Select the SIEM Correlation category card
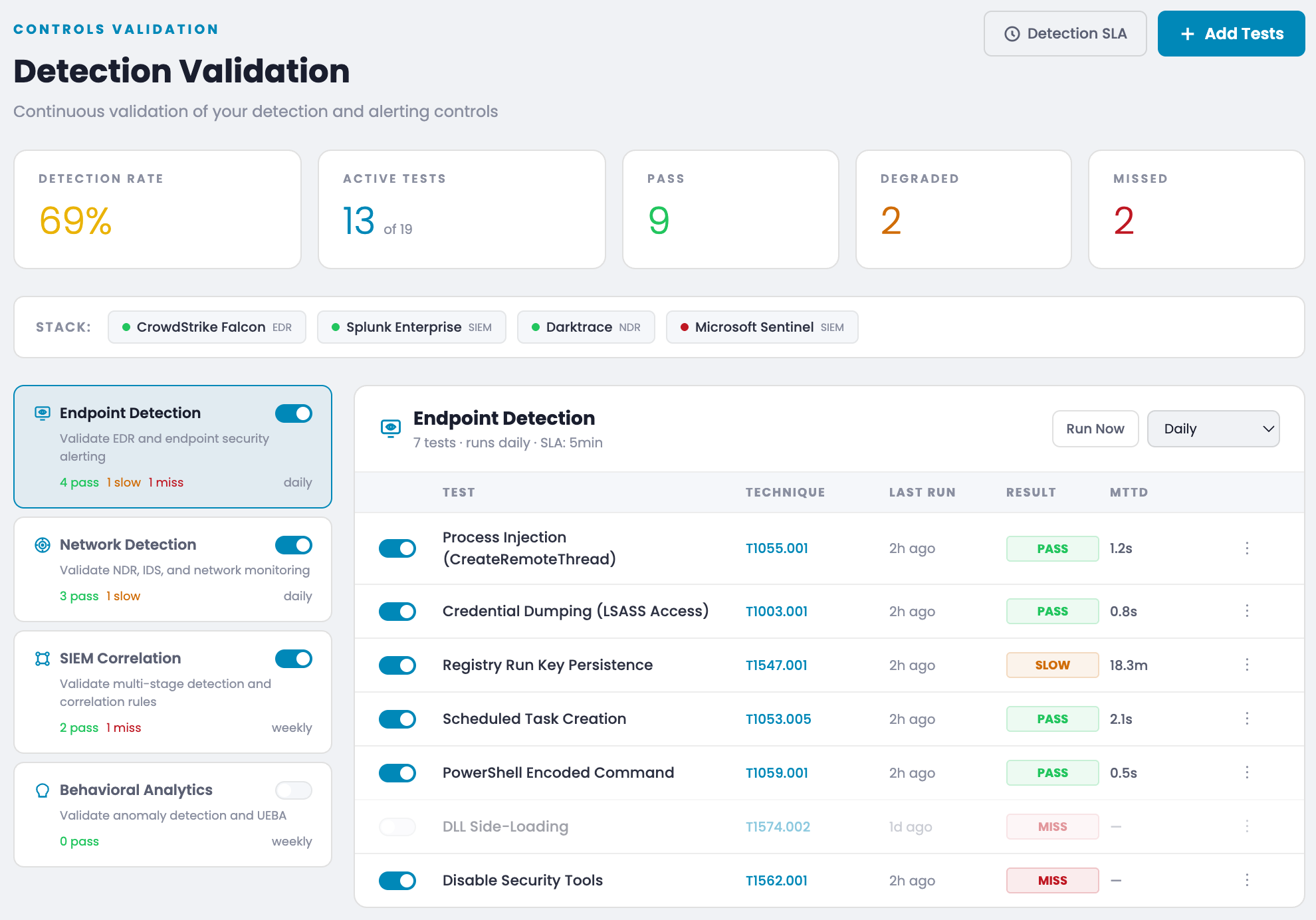Screen dimensions: 1316x920 point(173,692)
